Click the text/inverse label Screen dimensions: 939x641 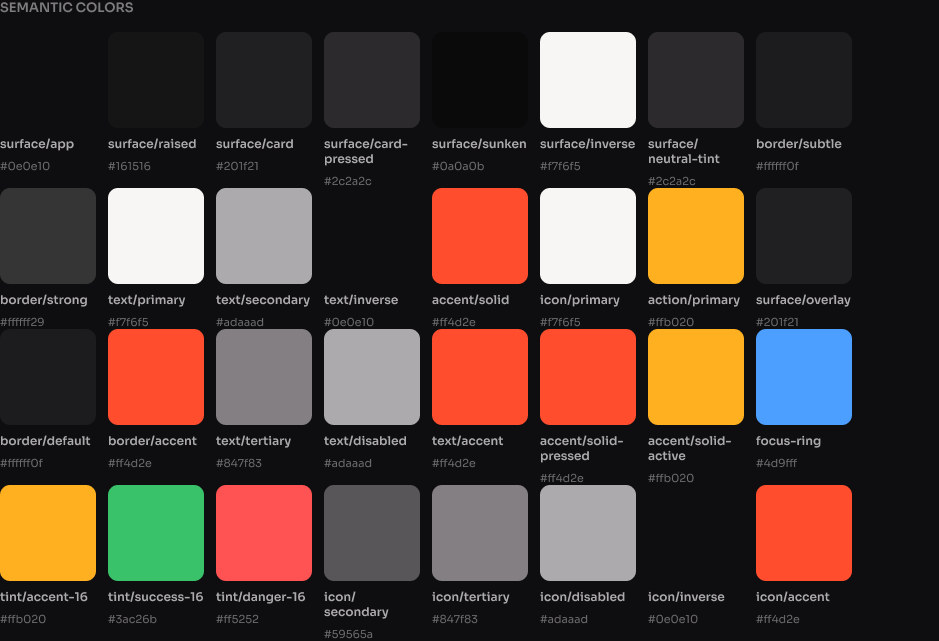click(361, 300)
